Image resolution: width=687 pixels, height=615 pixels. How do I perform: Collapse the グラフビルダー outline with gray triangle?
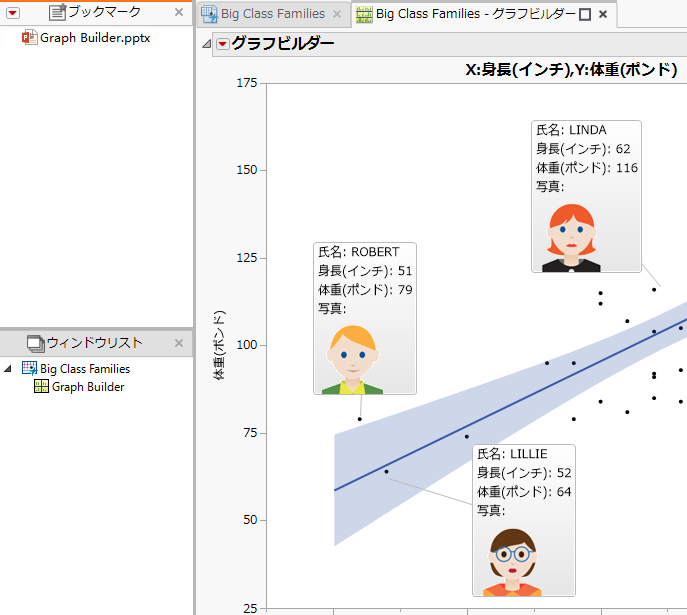click(206, 44)
